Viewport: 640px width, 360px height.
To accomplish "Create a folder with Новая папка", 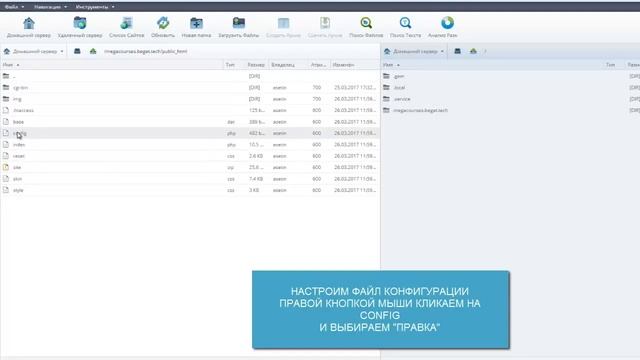I will [196, 27].
